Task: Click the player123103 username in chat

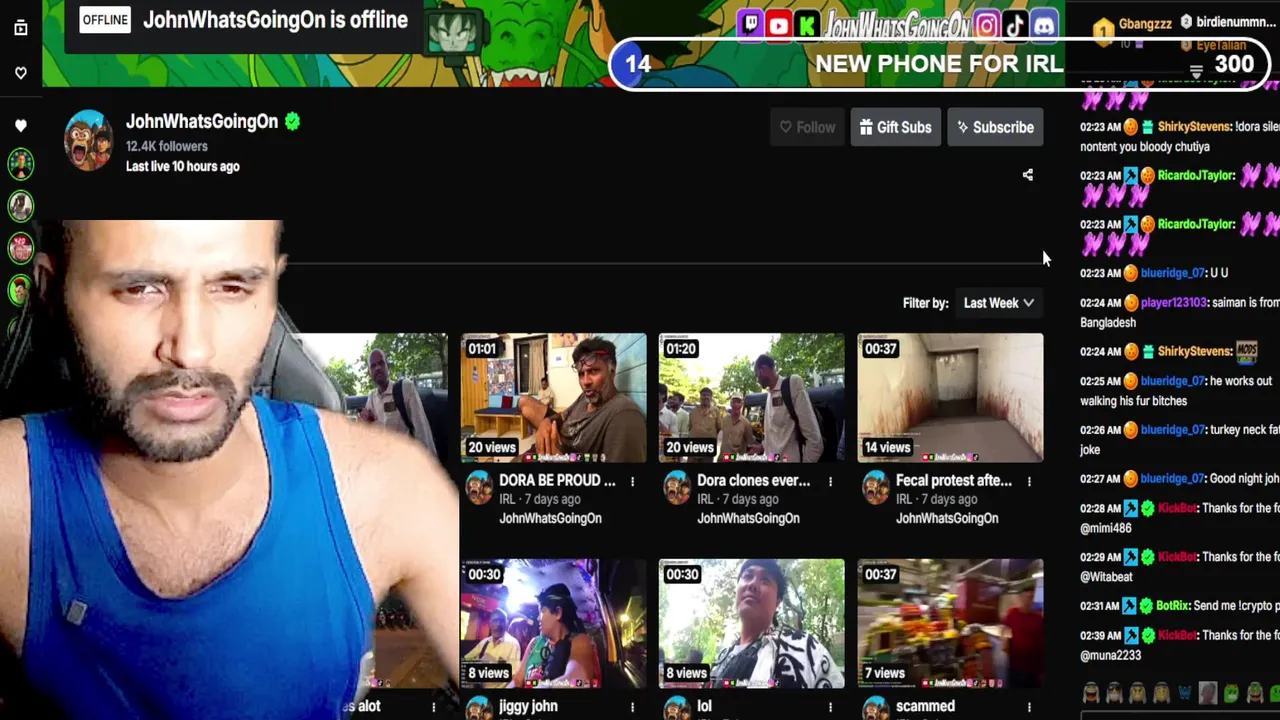Action: (x=1174, y=303)
